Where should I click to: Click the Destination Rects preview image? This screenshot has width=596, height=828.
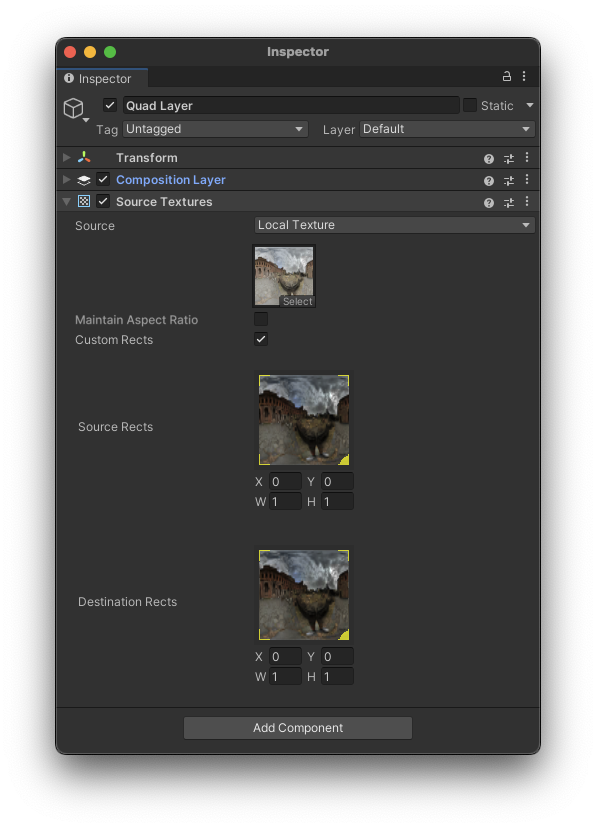click(304, 595)
